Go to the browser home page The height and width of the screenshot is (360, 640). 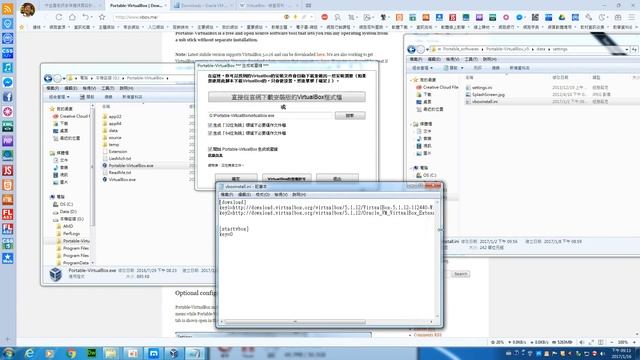coord(72,17)
